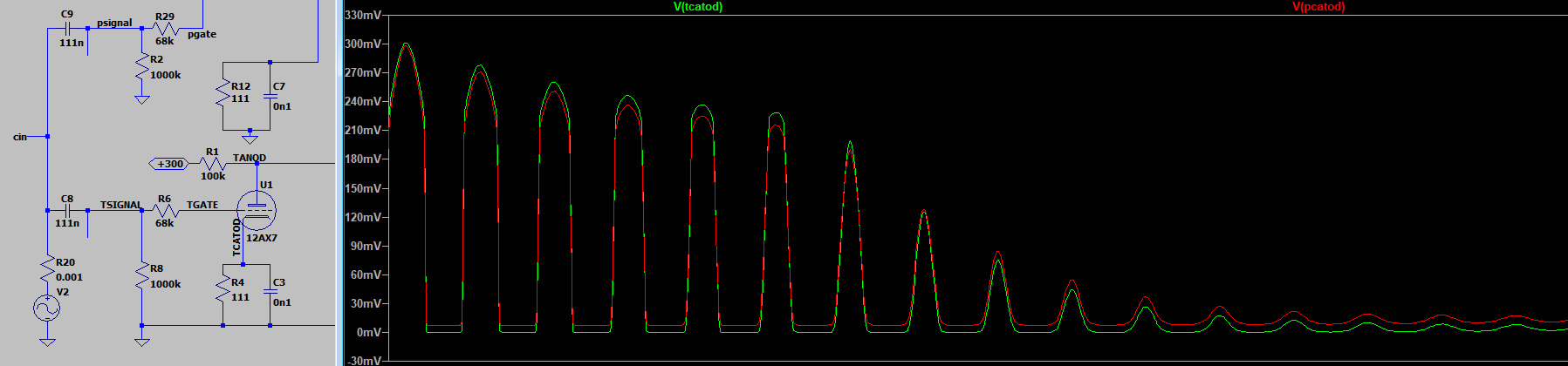Click capacitor C9 111n symbol

67,28
